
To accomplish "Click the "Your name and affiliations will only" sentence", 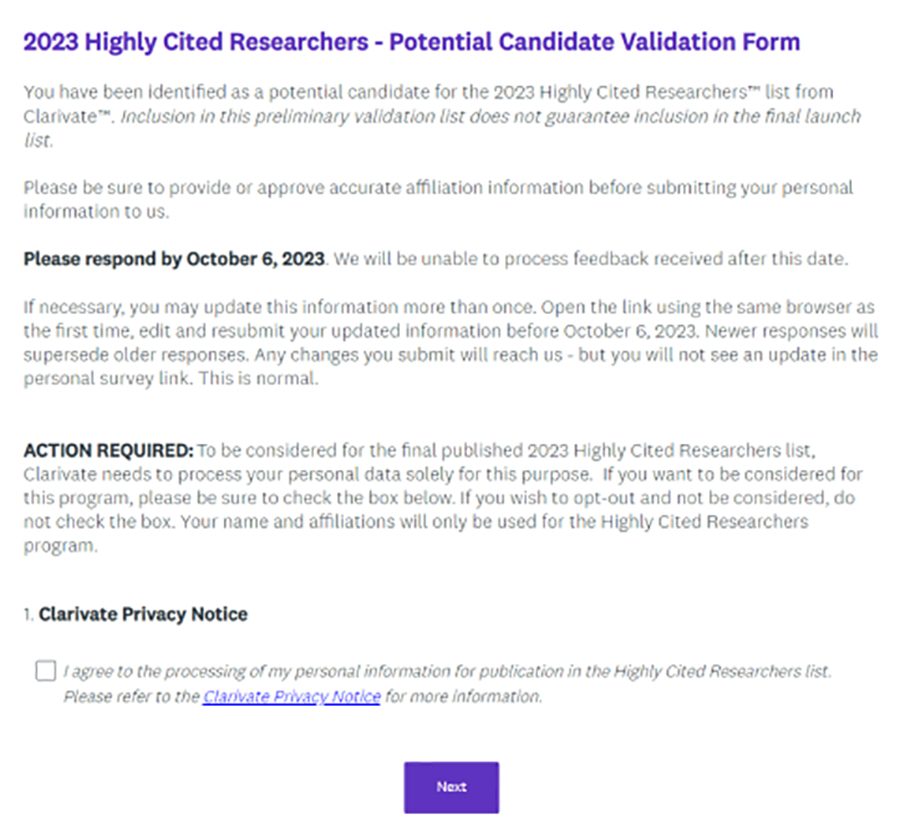I will 416,533.
